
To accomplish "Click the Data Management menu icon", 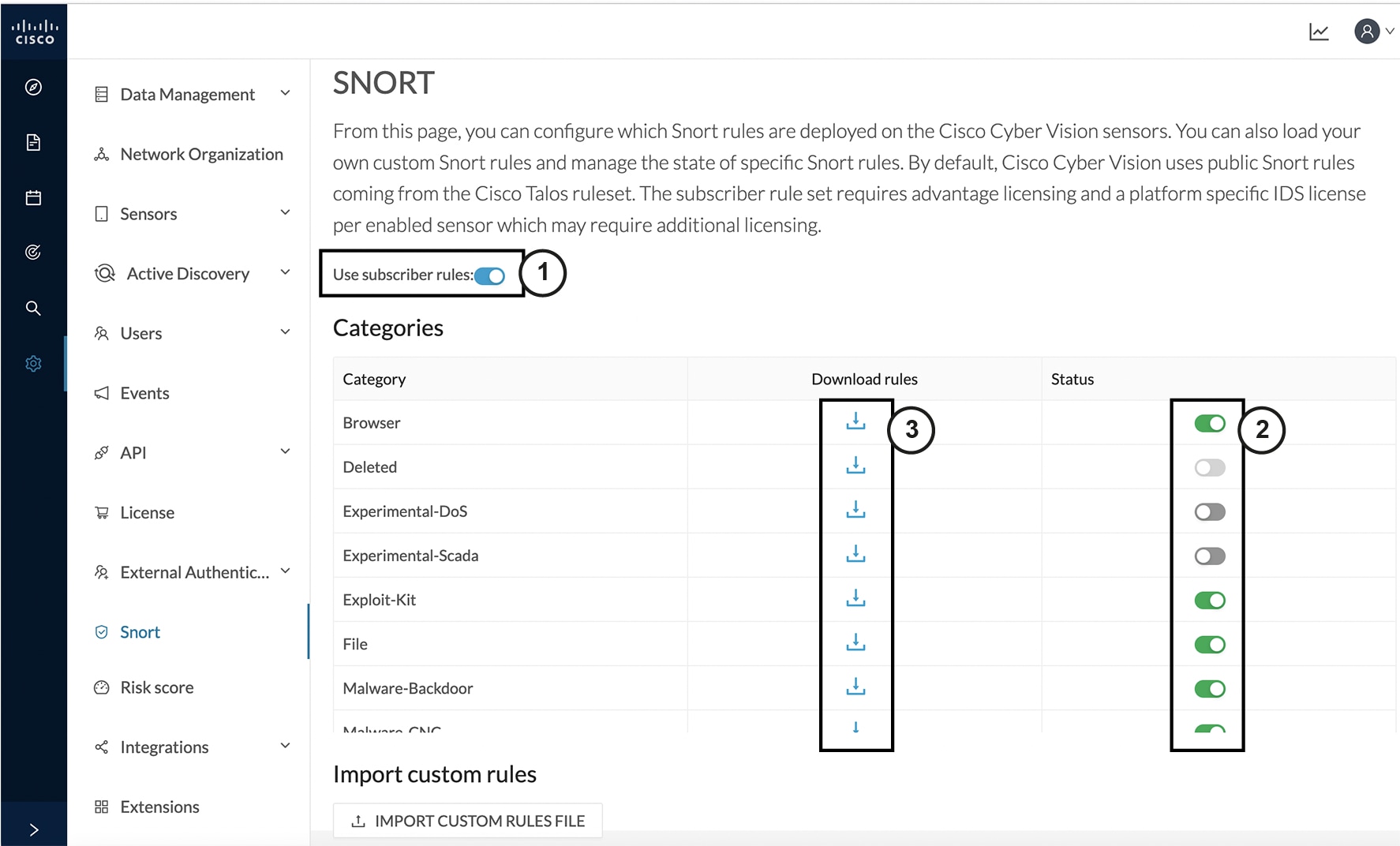I will pyautogui.click(x=101, y=95).
